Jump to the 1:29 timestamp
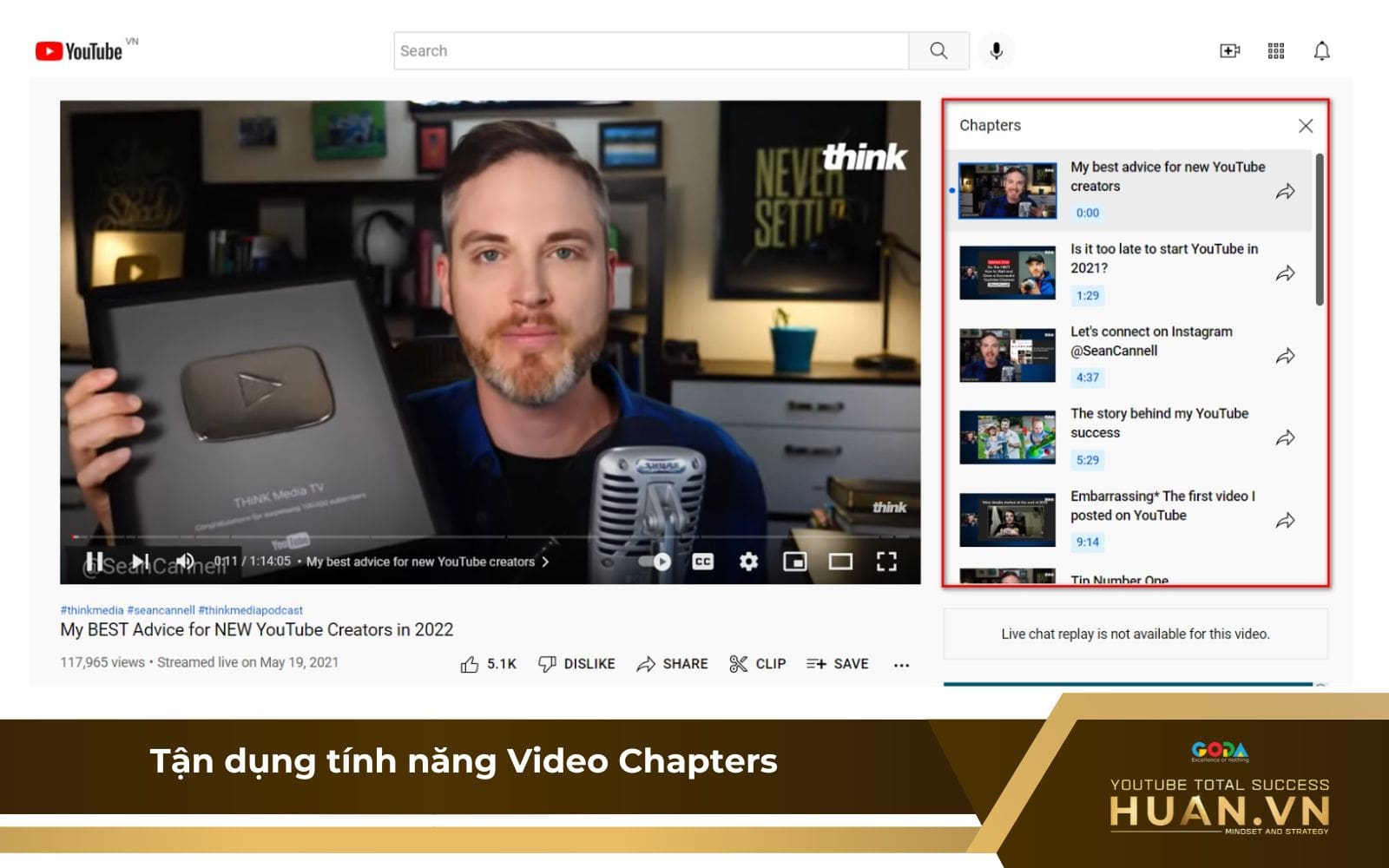1389x868 pixels. (x=1088, y=295)
